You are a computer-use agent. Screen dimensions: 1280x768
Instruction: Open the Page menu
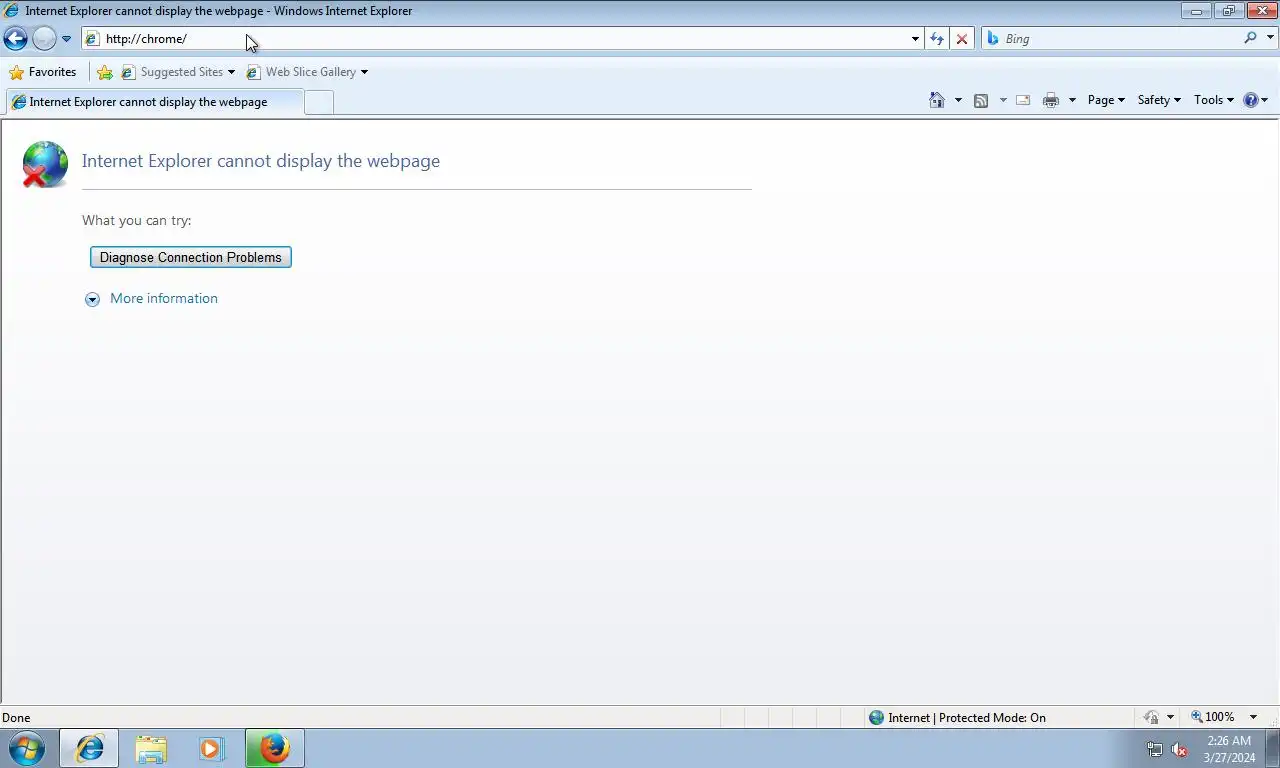point(1106,100)
